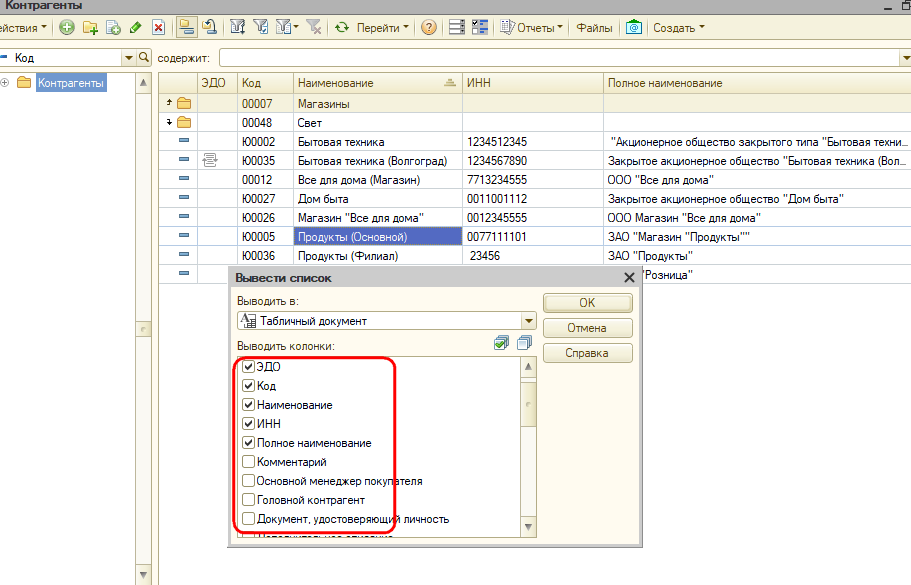Click the red X mark-for-deletion icon

[x=159, y=27]
